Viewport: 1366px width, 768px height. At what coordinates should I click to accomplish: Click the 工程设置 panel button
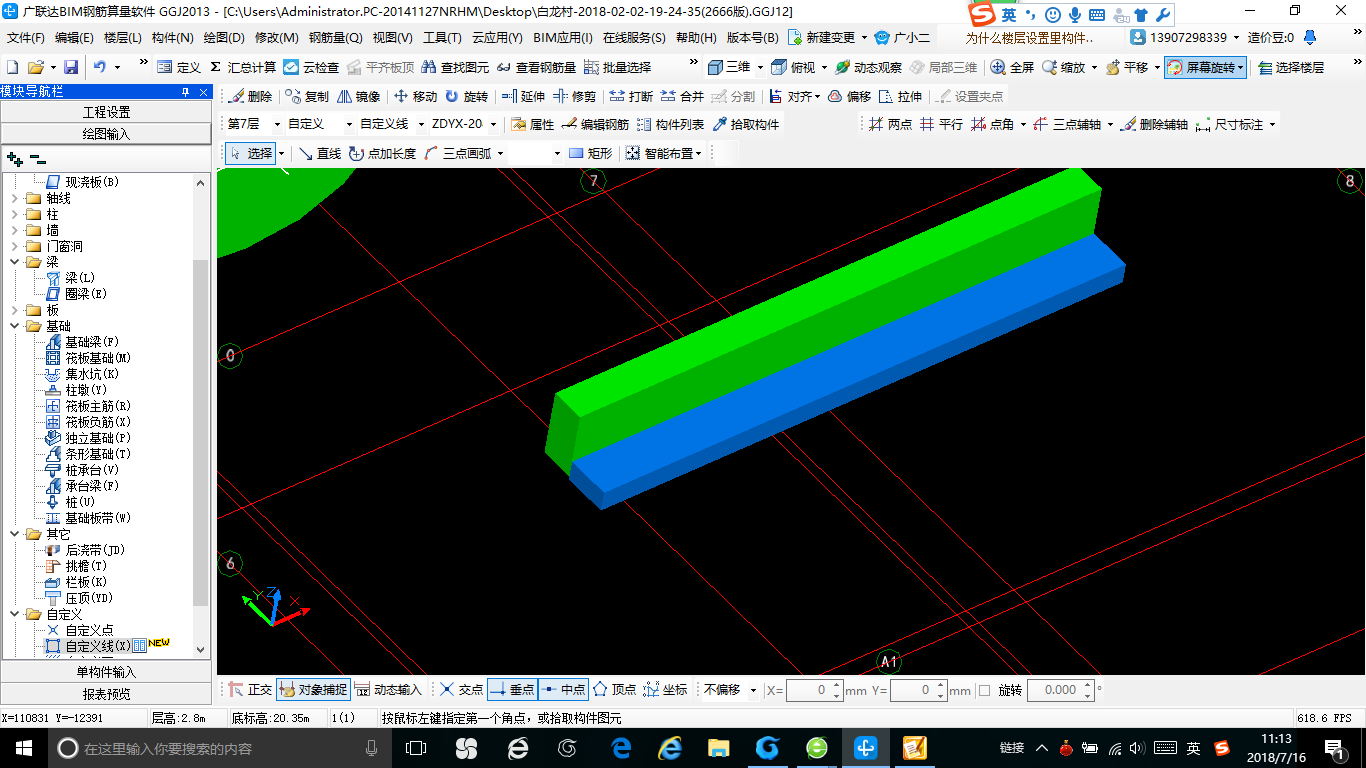pyautogui.click(x=106, y=111)
